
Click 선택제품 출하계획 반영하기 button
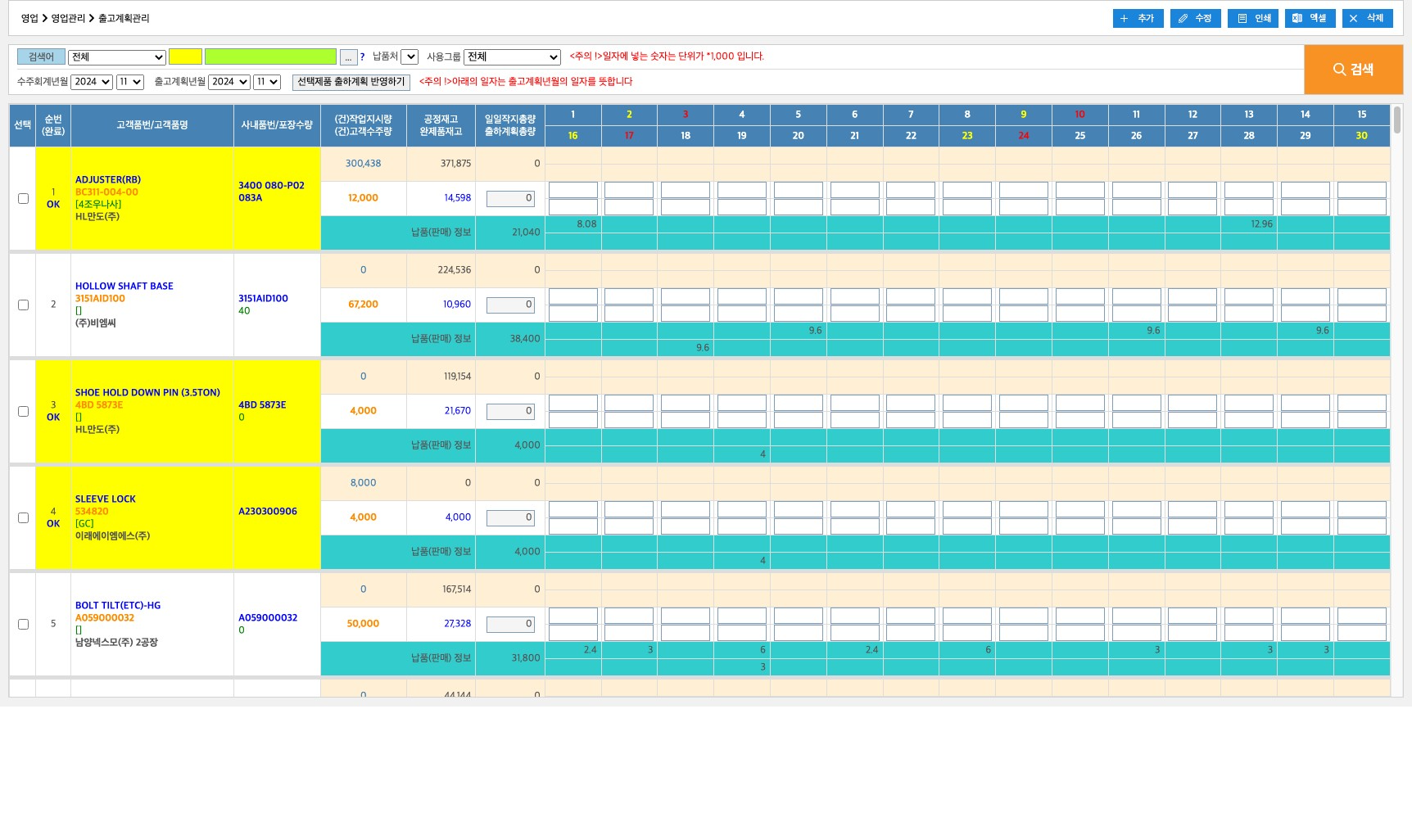pyautogui.click(x=351, y=82)
